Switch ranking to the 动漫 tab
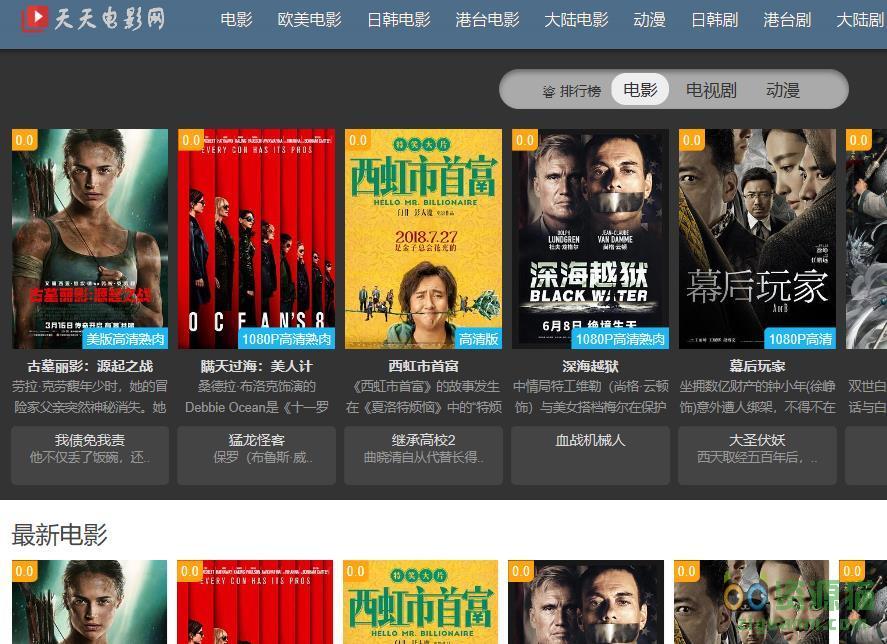Viewport: 887px width, 644px height. pos(783,90)
